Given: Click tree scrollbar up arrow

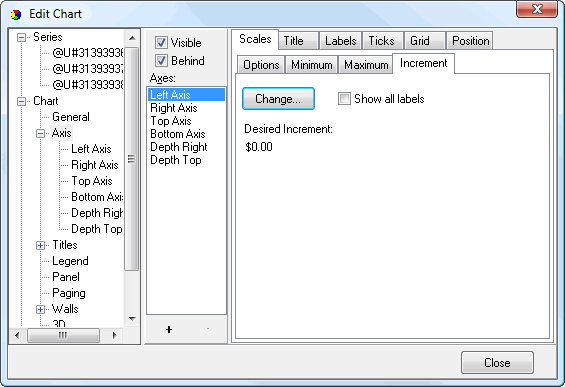Looking at the screenshot, I should click(x=132, y=38).
